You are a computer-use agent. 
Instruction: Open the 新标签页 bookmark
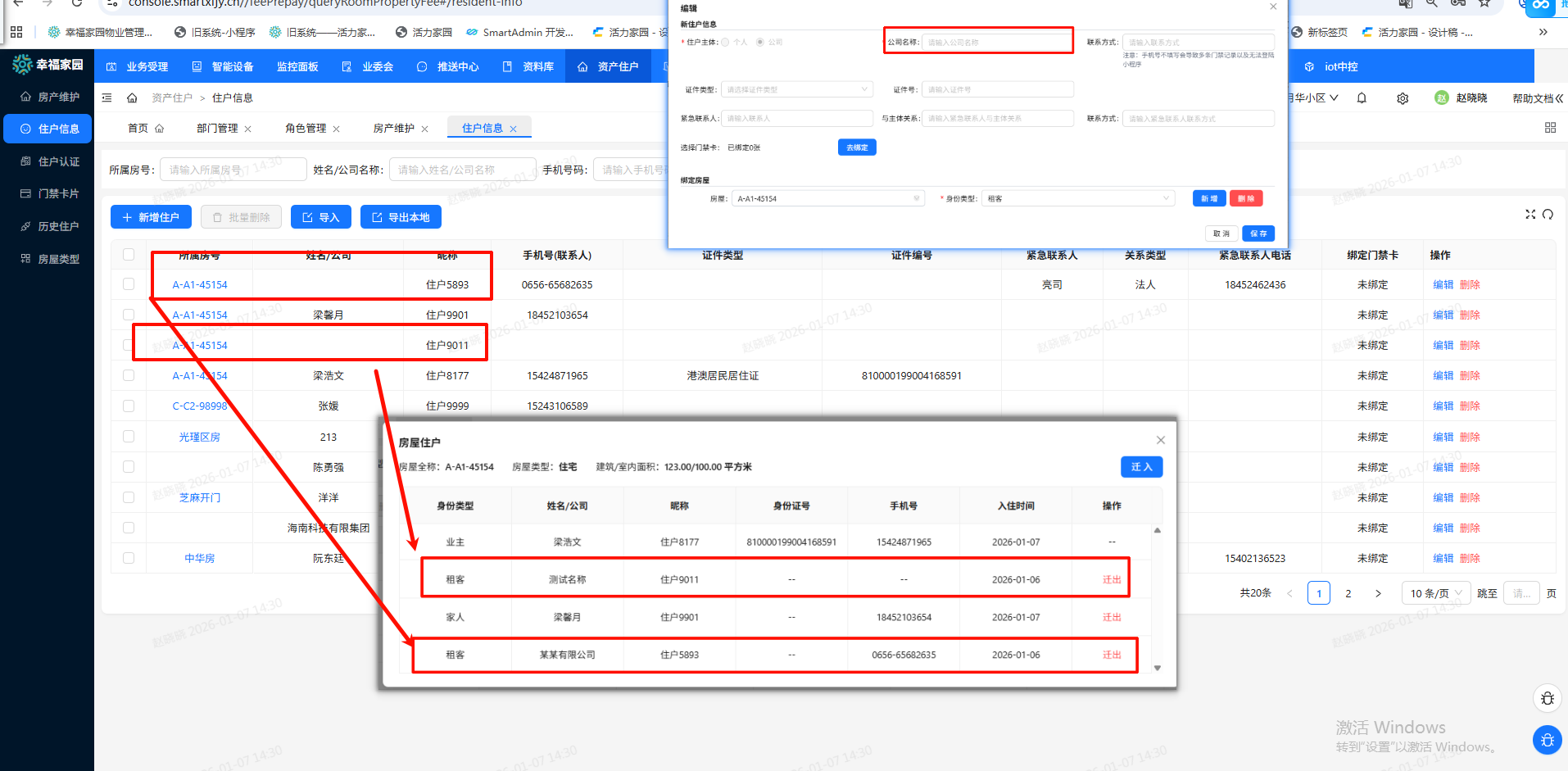pyautogui.click(x=1320, y=32)
